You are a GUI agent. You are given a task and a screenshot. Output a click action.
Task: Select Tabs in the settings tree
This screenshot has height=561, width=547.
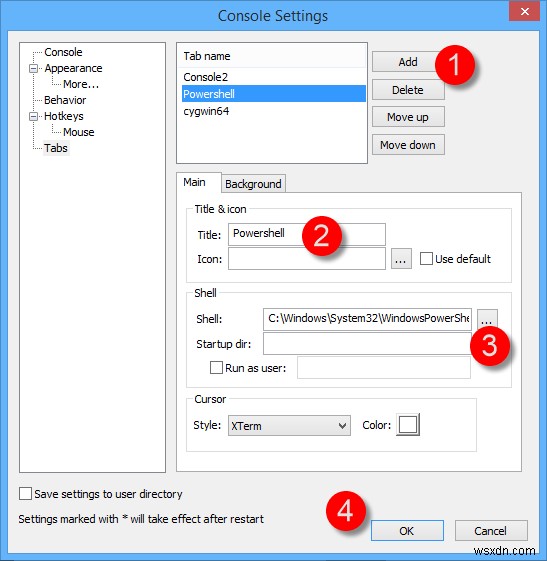tap(56, 148)
